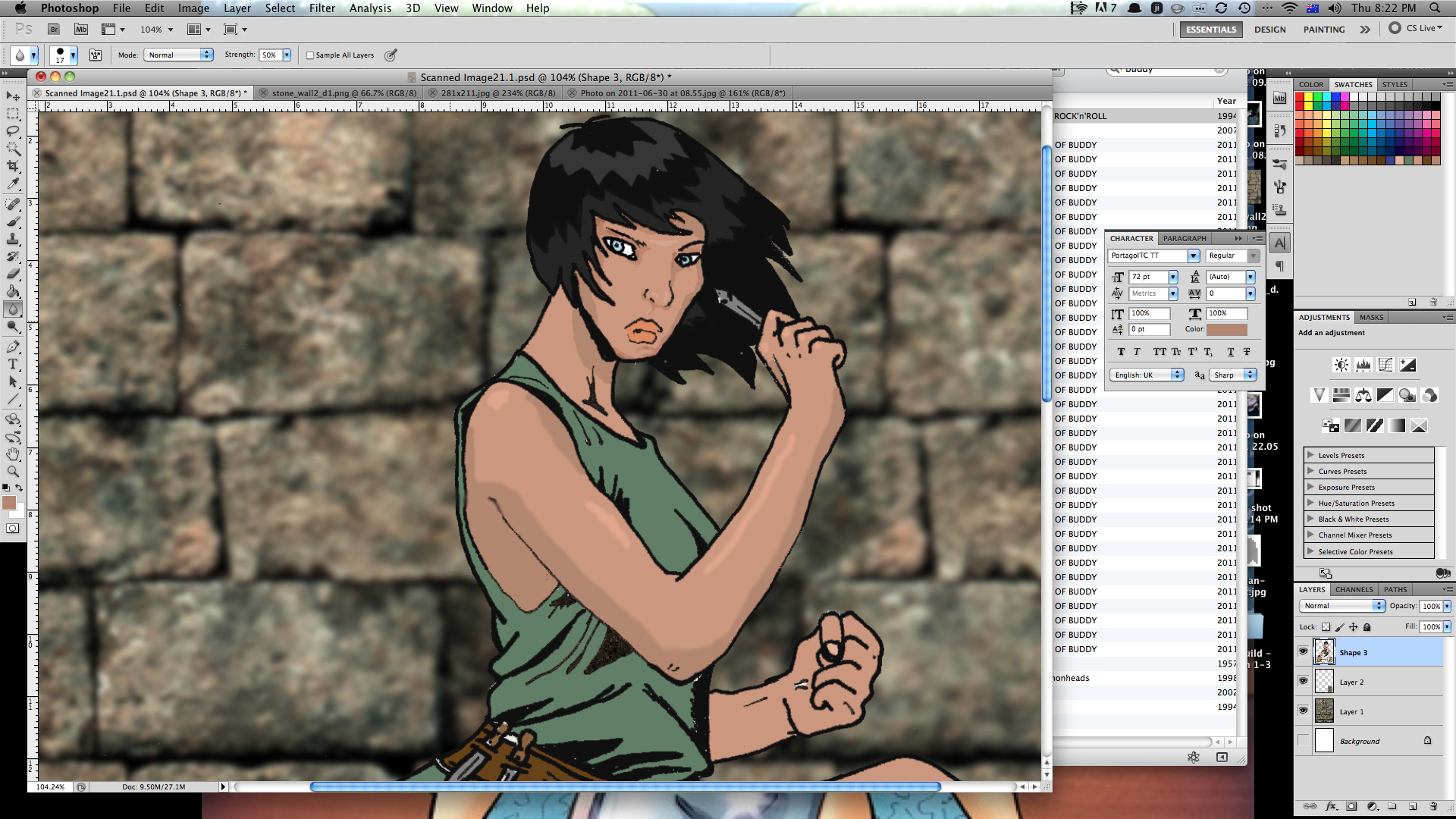Expand Curves Presets

pos(1310,471)
